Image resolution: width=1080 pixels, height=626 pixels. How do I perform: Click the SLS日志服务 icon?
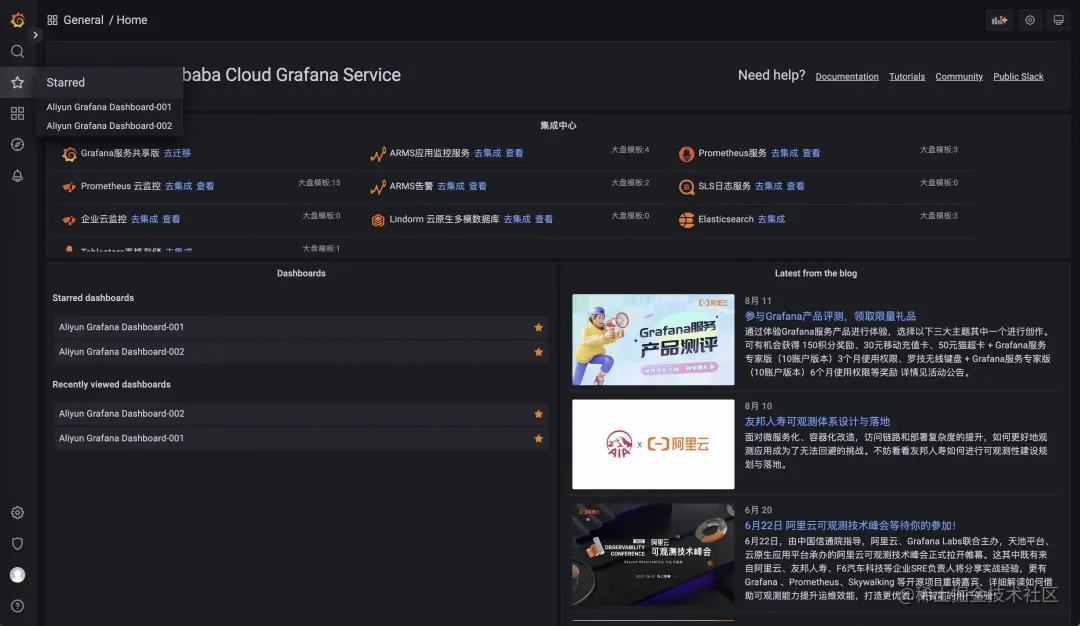686,187
